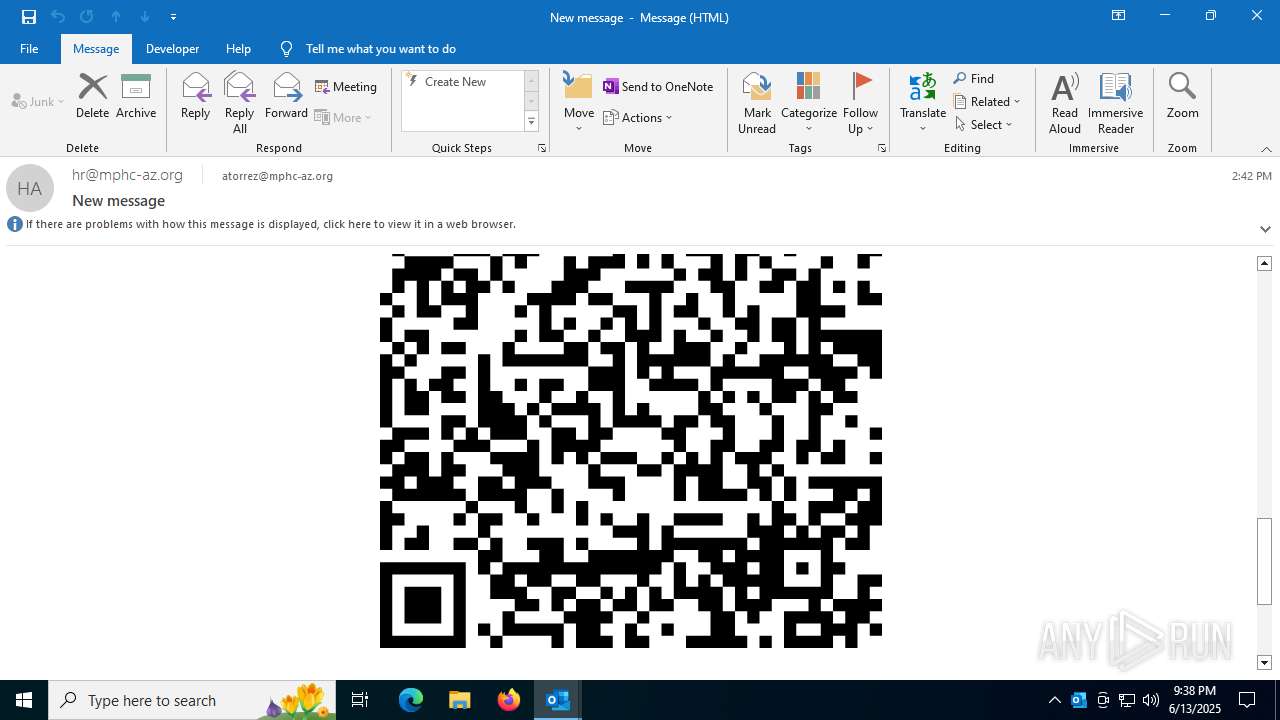This screenshot has height=720, width=1280.
Task: Open the Windows Start menu
Action: [x=24, y=700]
